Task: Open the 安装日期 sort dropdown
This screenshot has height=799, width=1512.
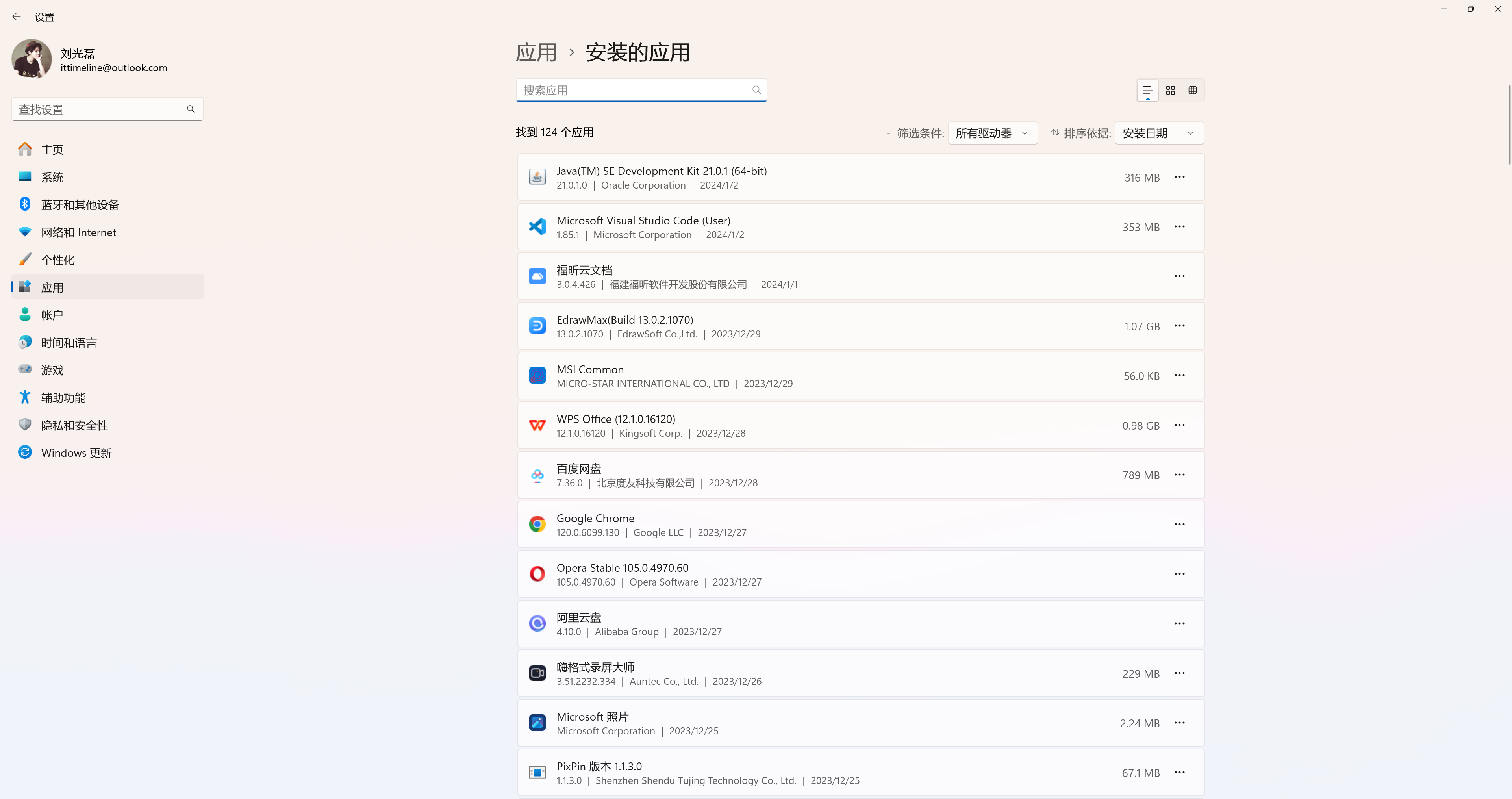Action: click(1159, 133)
